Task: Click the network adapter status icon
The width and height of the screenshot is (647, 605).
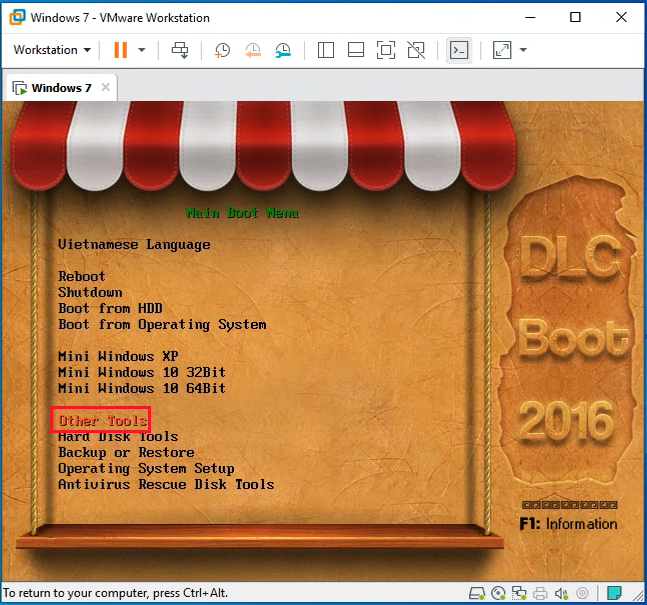Action: coord(519,593)
